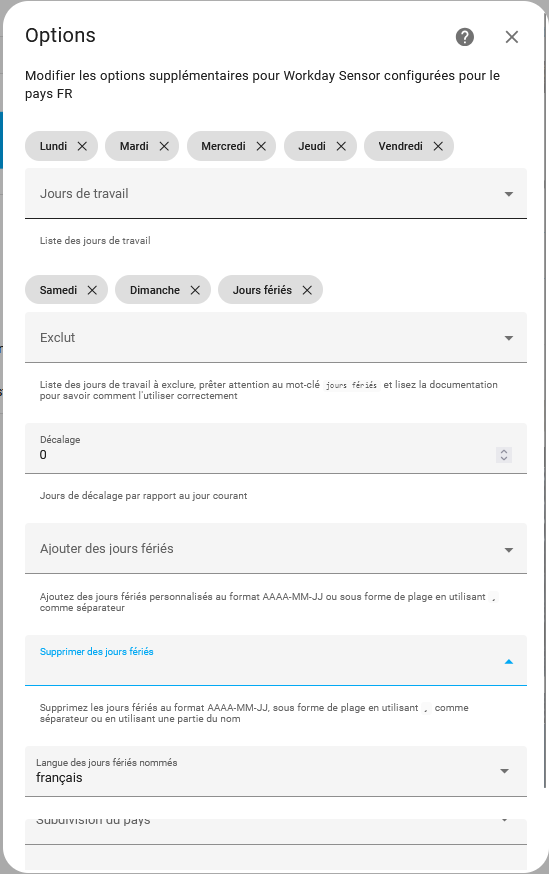Adjust the Décalage stepper arrows

504,455
